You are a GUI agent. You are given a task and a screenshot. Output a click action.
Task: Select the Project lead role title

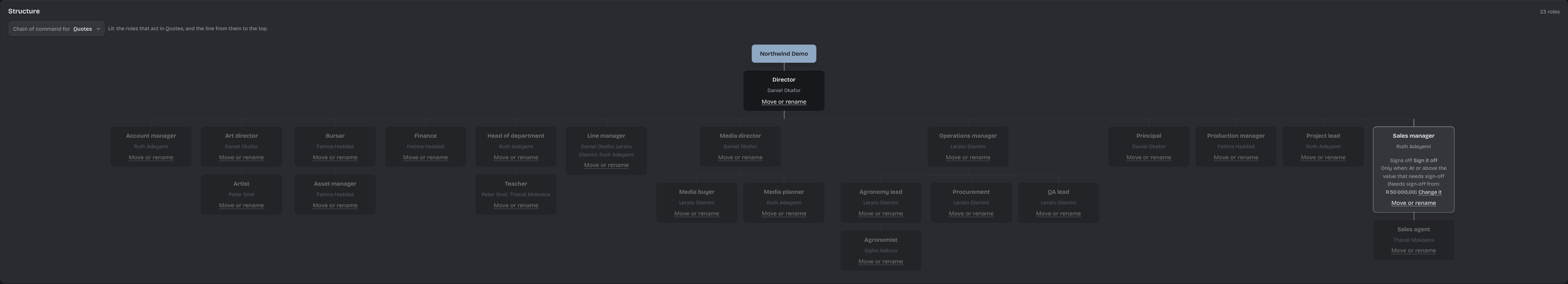point(1323,136)
